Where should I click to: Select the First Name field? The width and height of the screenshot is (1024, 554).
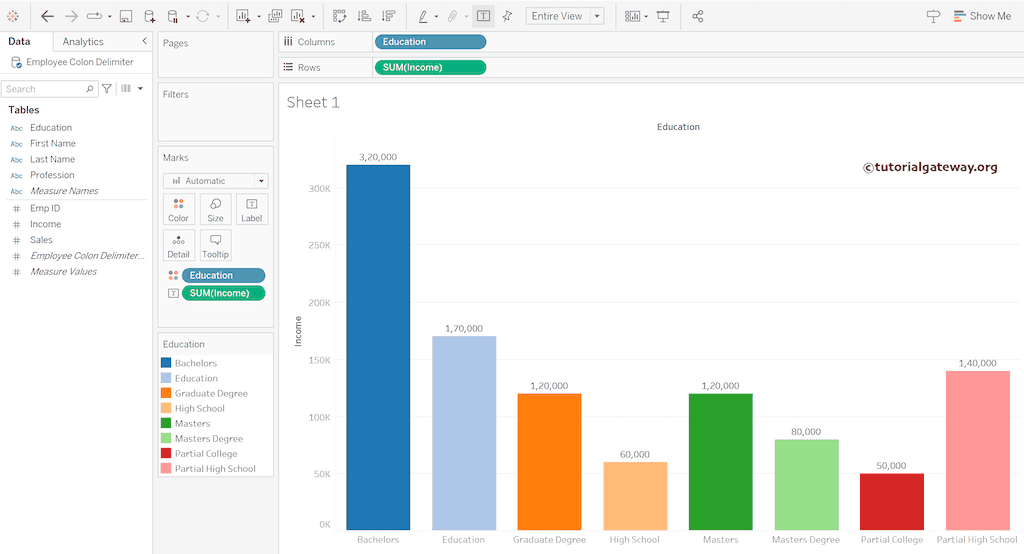(x=53, y=143)
